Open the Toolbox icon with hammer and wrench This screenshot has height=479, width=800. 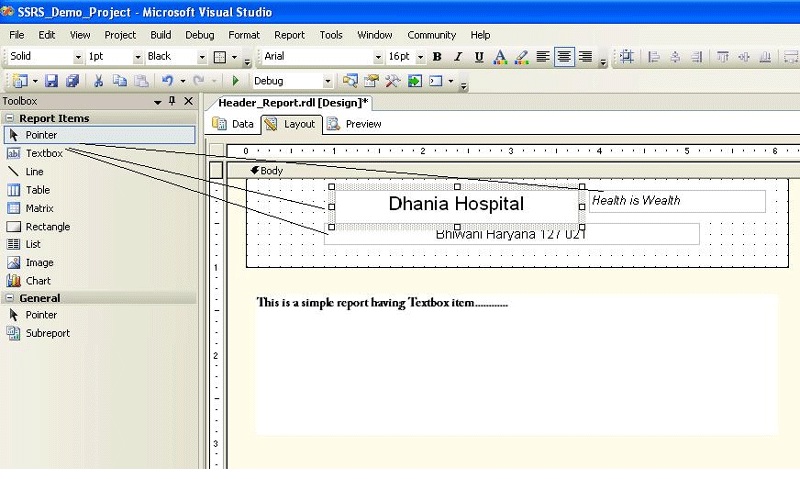click(393, 81)
